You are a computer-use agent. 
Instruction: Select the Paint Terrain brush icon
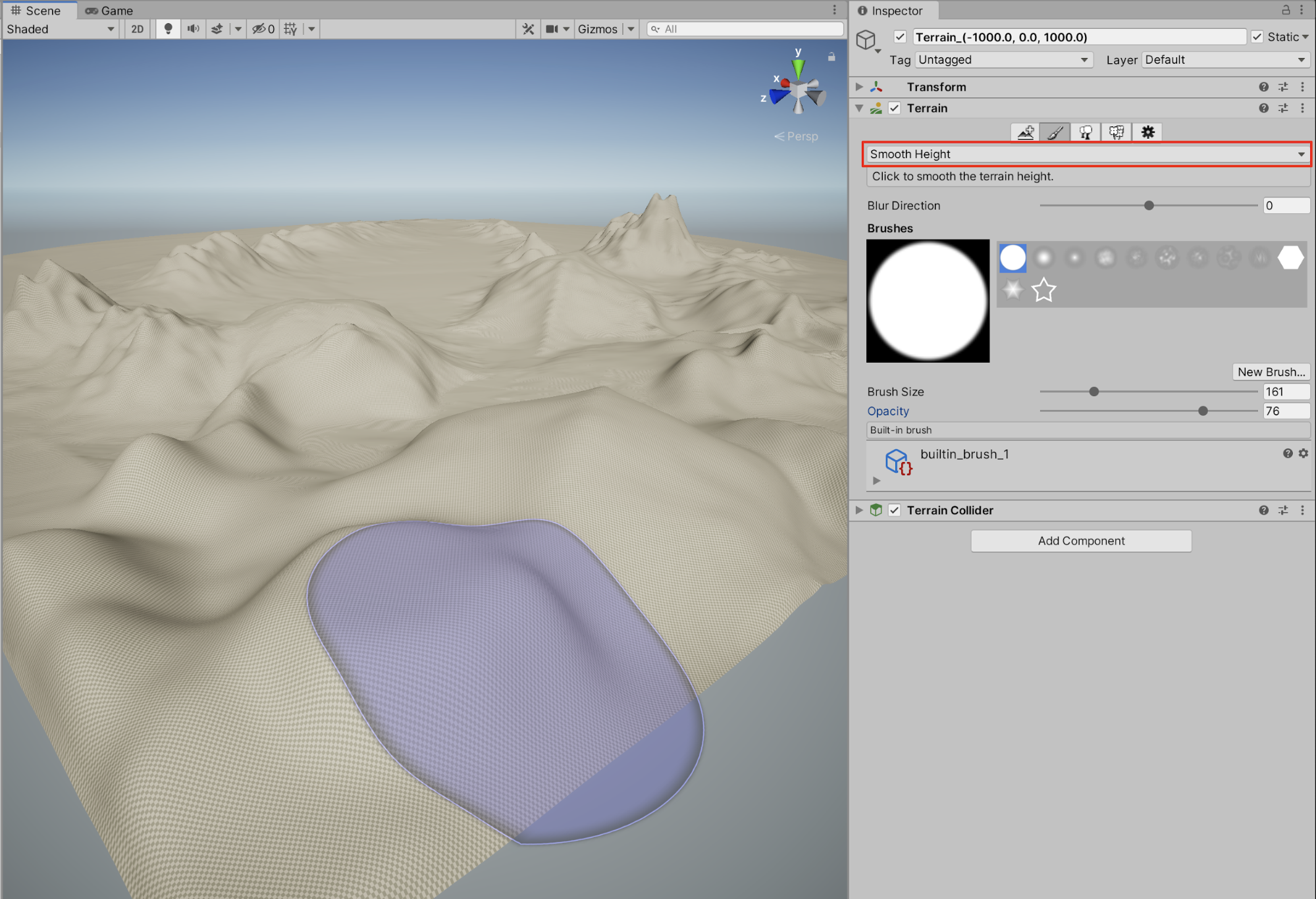point(1055,132)
